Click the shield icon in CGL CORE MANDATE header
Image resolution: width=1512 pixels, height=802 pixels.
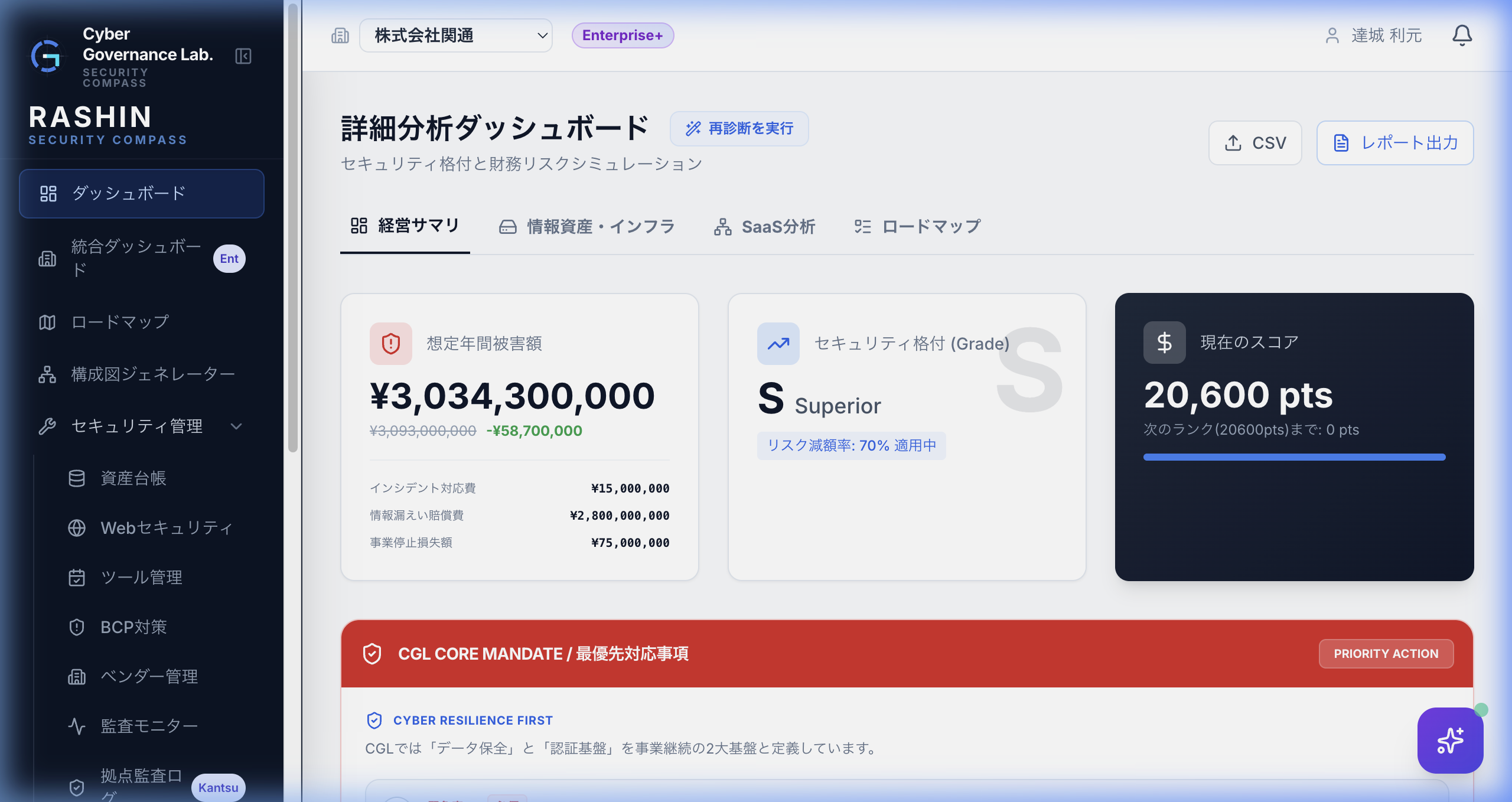pos(372,654)
